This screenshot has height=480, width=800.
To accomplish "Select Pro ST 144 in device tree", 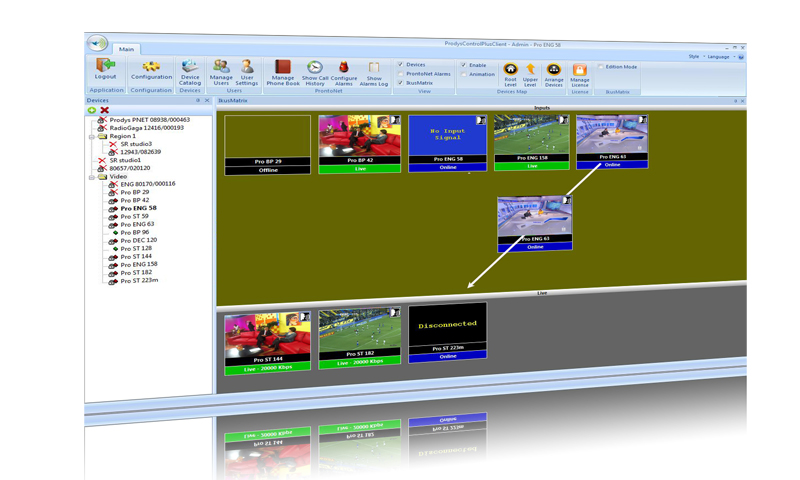I will coord(134,256).
